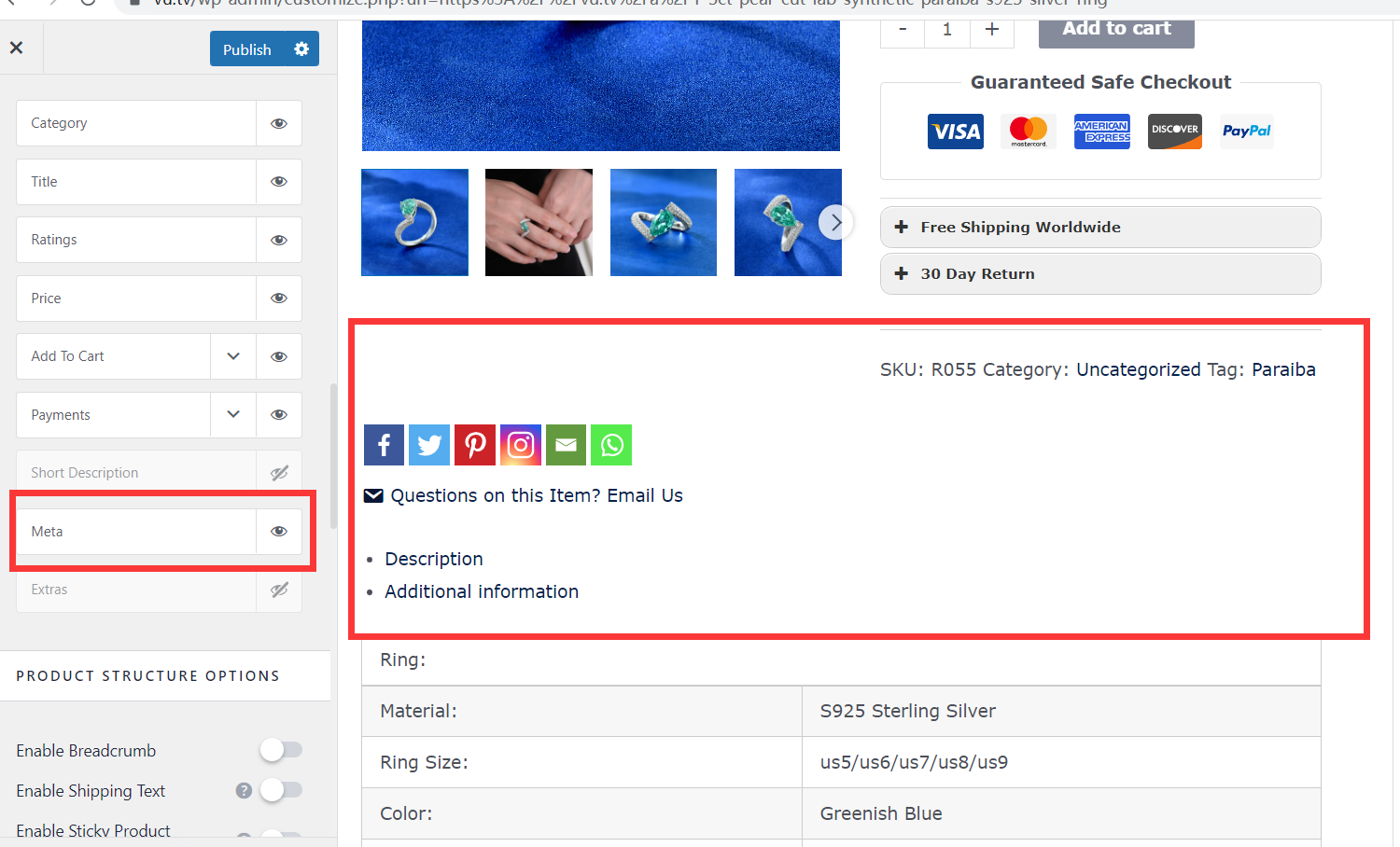Screen dimensions: 1400x847
Task: Select fourth ring thumbnail image
Action: [788, 222]
